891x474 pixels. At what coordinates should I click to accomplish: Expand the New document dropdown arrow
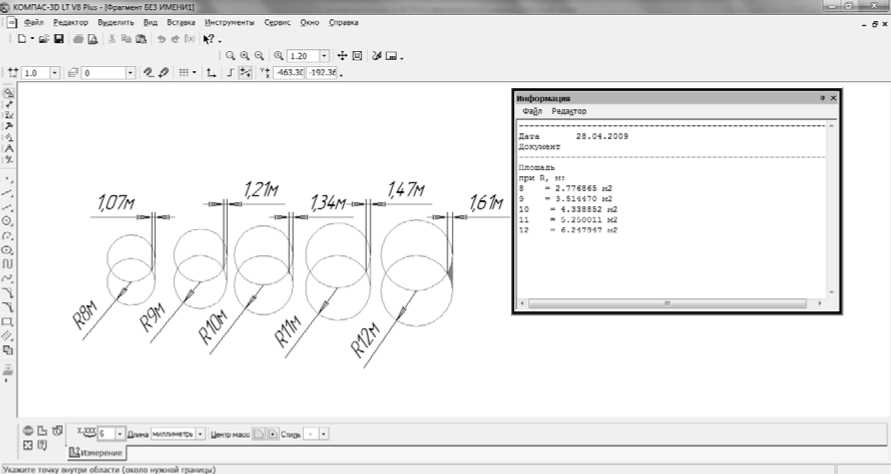click(x=32, y=39)
